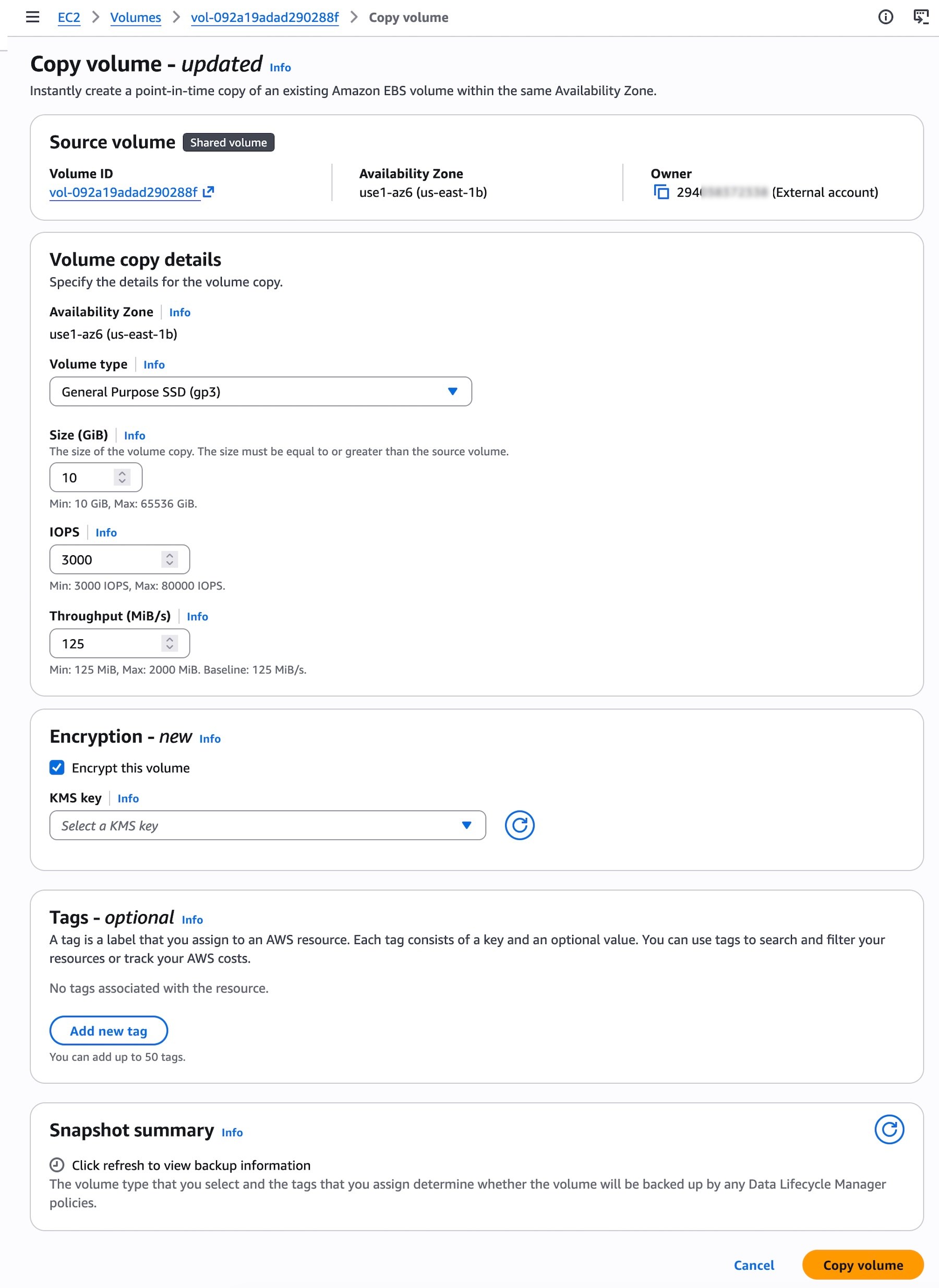Click the info circle icon in the top bar
939x1288 pixels.
tap(885, 17)
